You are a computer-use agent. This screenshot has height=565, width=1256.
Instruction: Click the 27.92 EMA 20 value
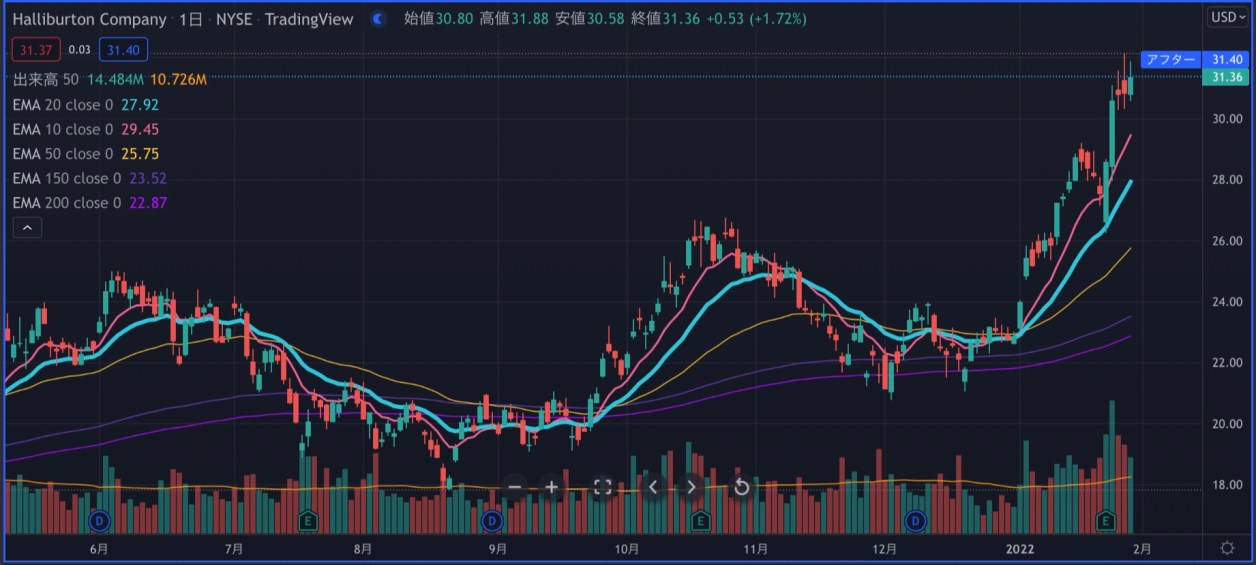pyautogui.click(x=140, y=104)
